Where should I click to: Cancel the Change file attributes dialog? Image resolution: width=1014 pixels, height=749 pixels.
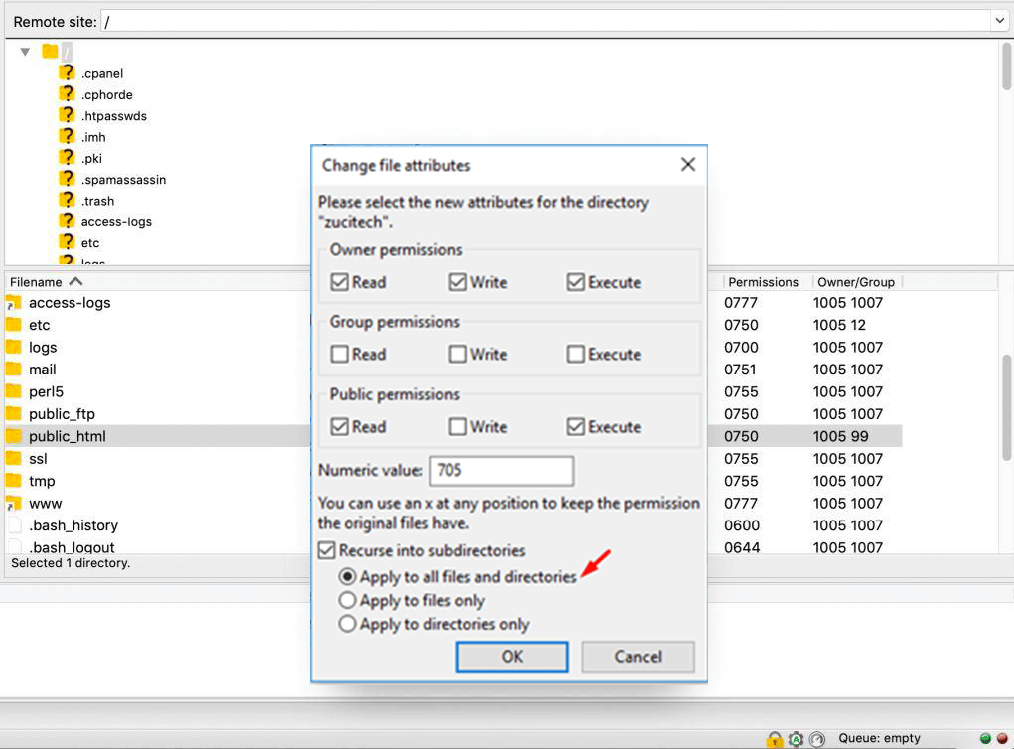point(638,657)
